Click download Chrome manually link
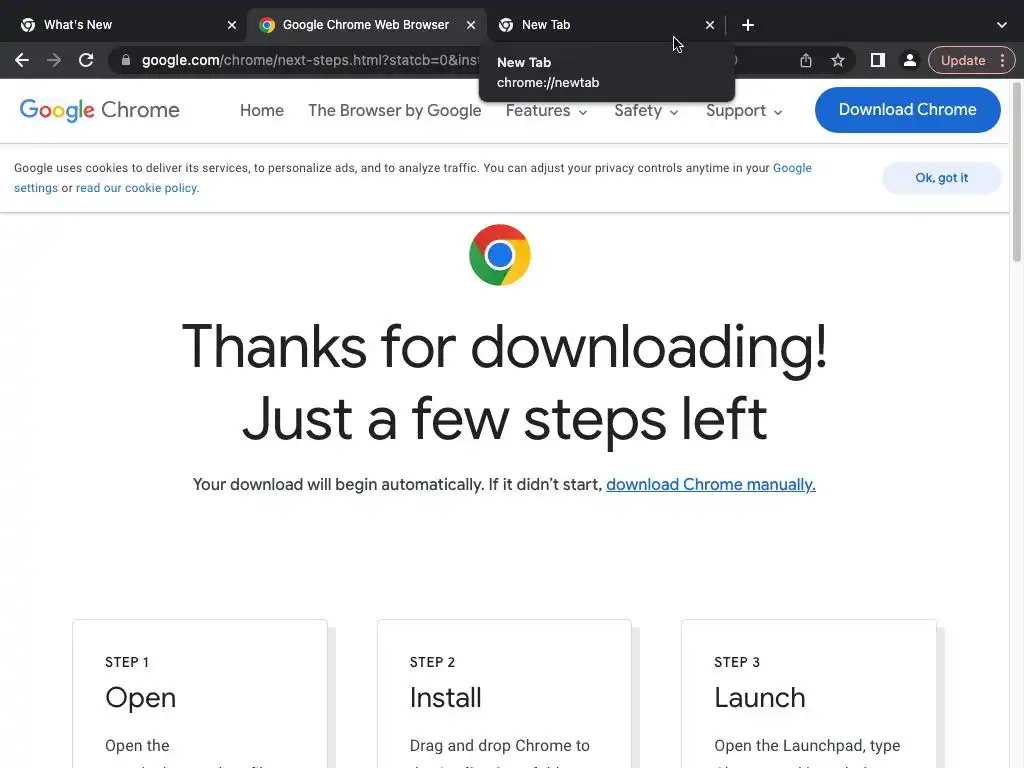 tap(711, 485)
